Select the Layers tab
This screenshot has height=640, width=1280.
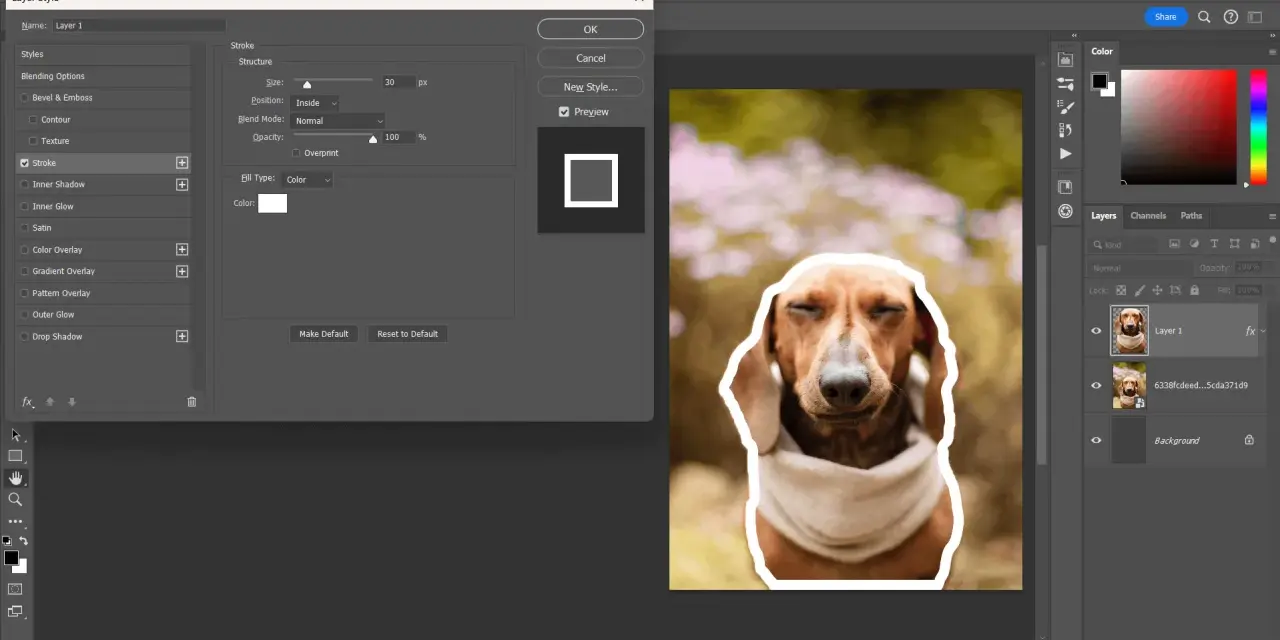point(1103,216)
